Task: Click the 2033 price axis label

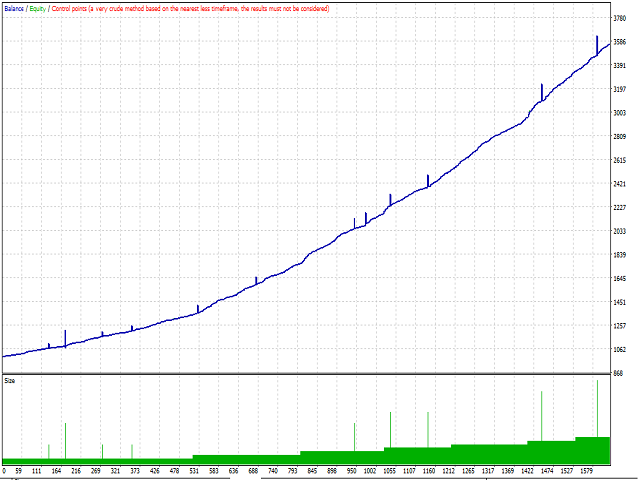Action: coord(619,232)
